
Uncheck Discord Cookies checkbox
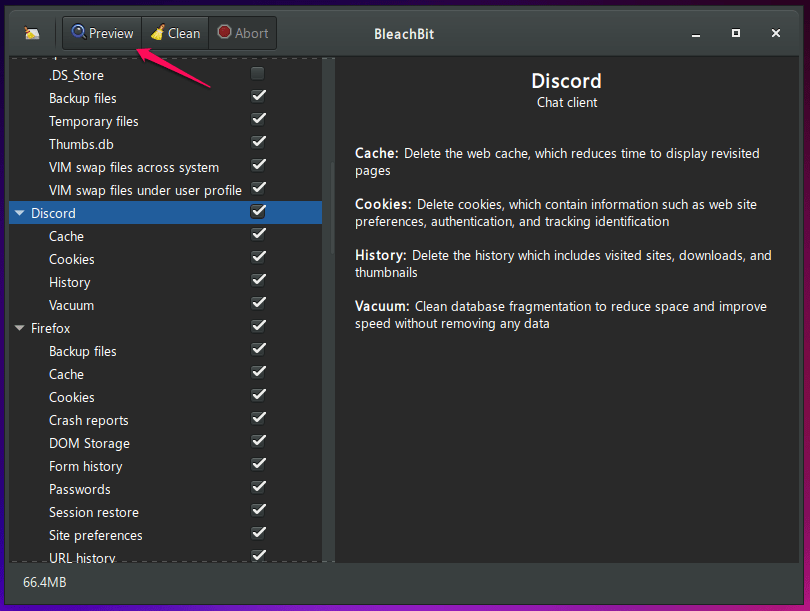(258, 258)
